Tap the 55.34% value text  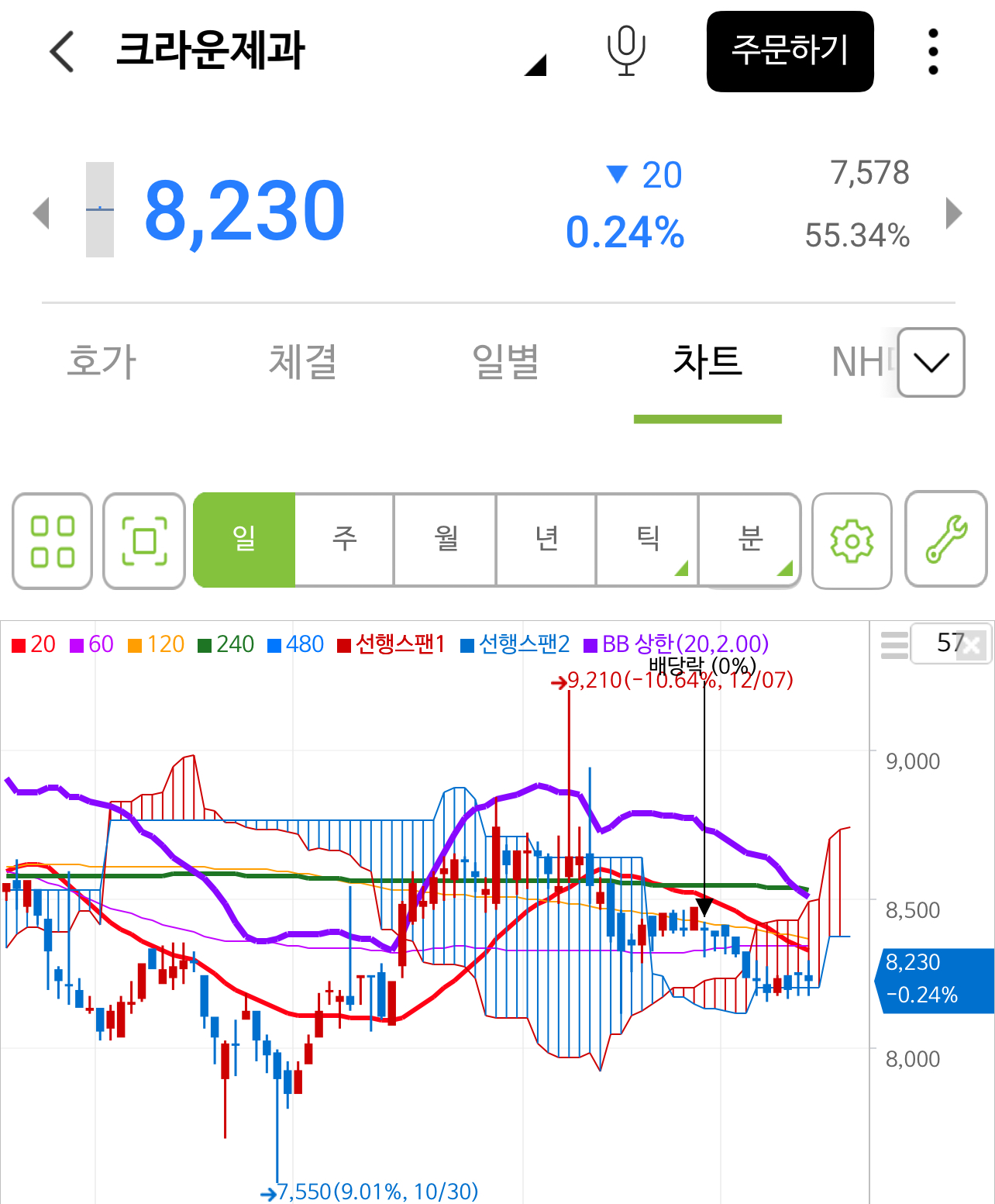(857, 236)
